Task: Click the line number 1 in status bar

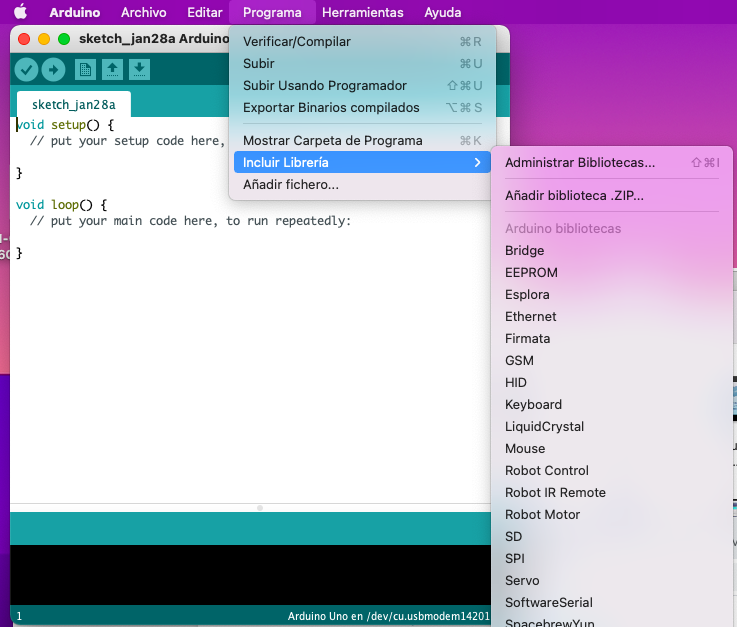Action: (19, 616)
